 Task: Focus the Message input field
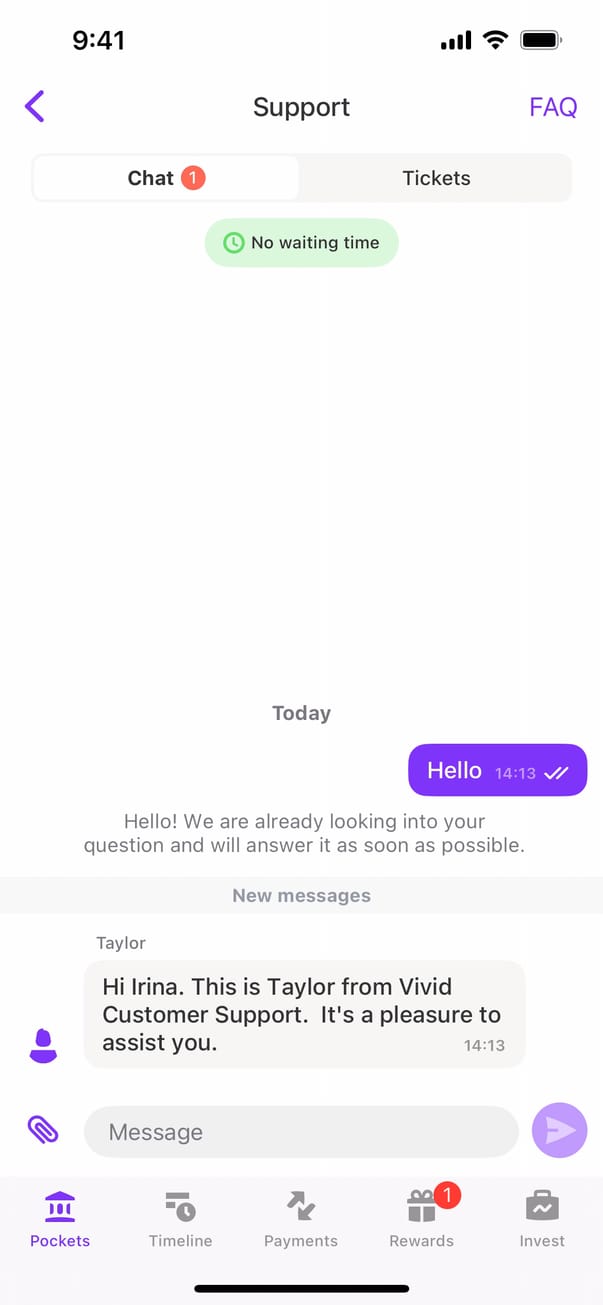pos(301,1132)
